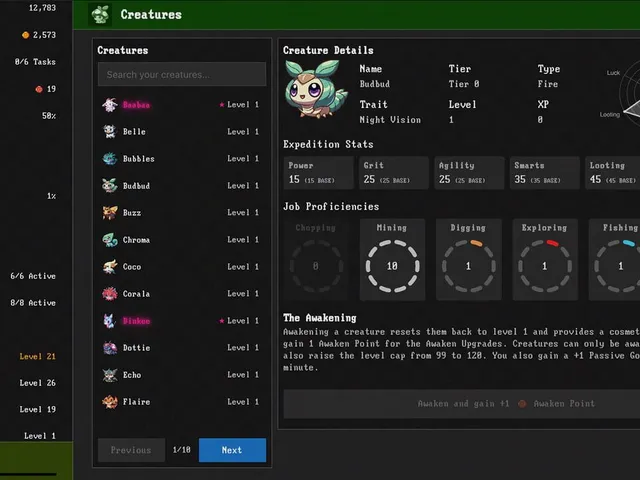Select Chroma's creature icon
The width and height of the screenshot is (640, 480).
tap(110, 240)
